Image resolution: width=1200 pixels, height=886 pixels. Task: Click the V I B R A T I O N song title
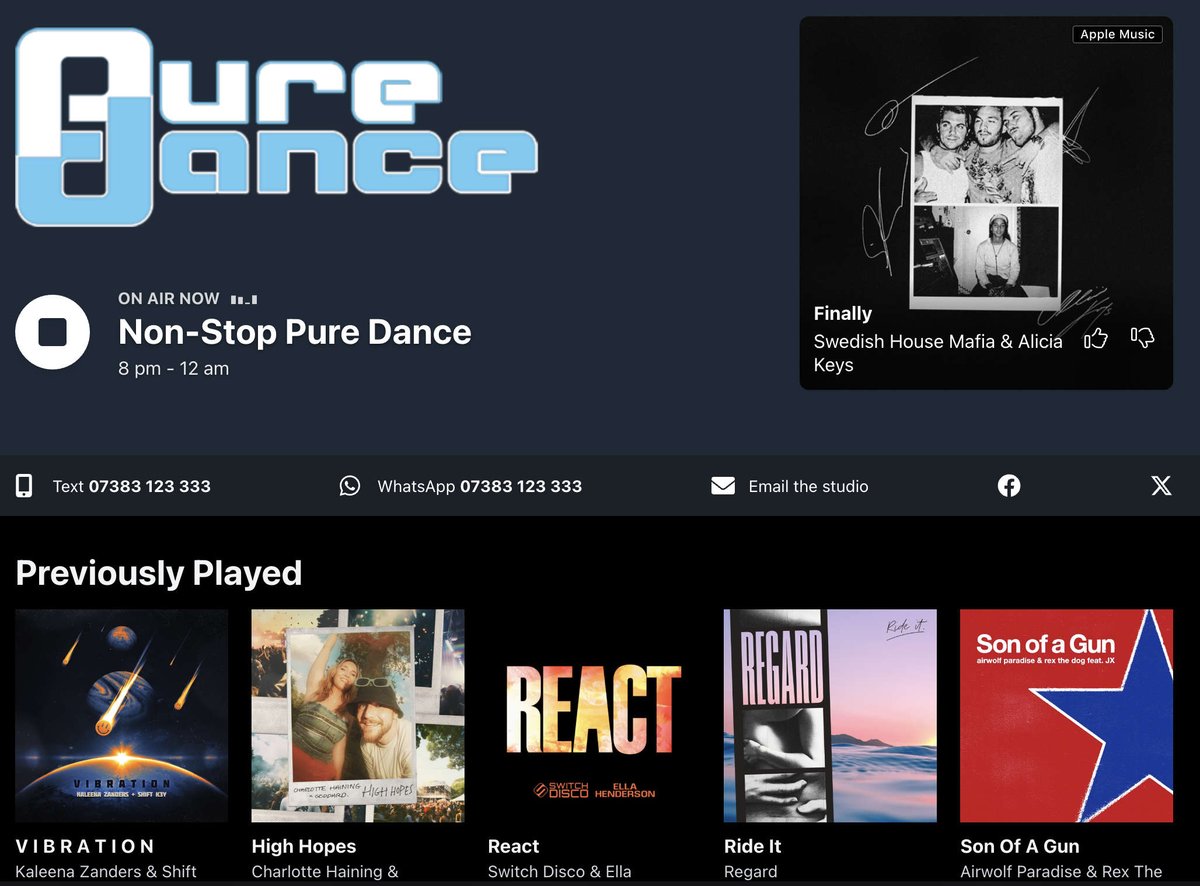(x=85, y=846)
